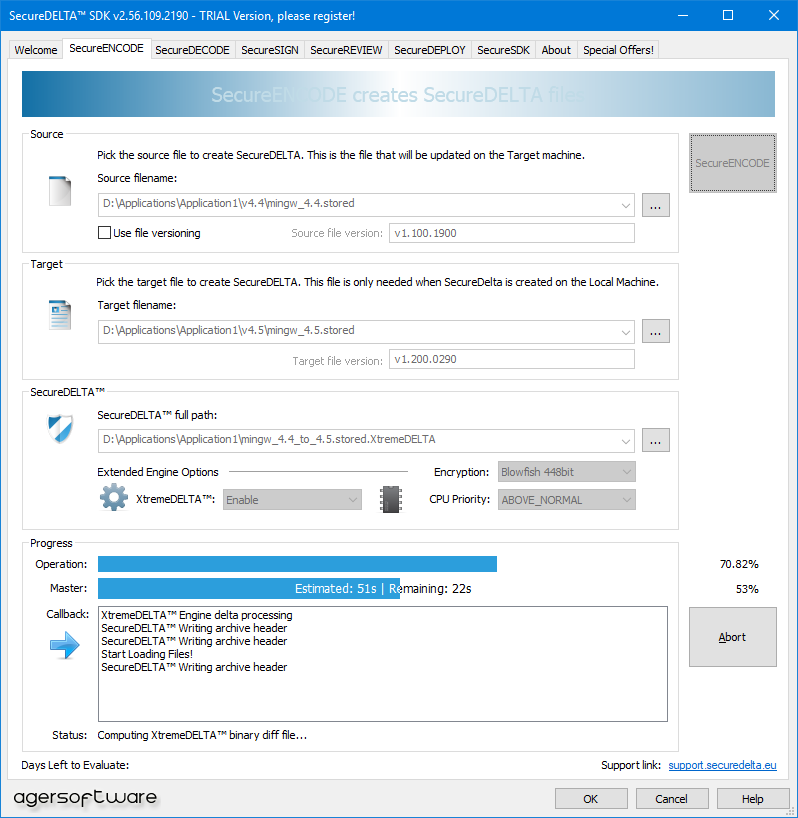The height and width of the screenshot is (818, 798).
Task: Minimize the SecureDELTA SDK window
Action: 683,16
